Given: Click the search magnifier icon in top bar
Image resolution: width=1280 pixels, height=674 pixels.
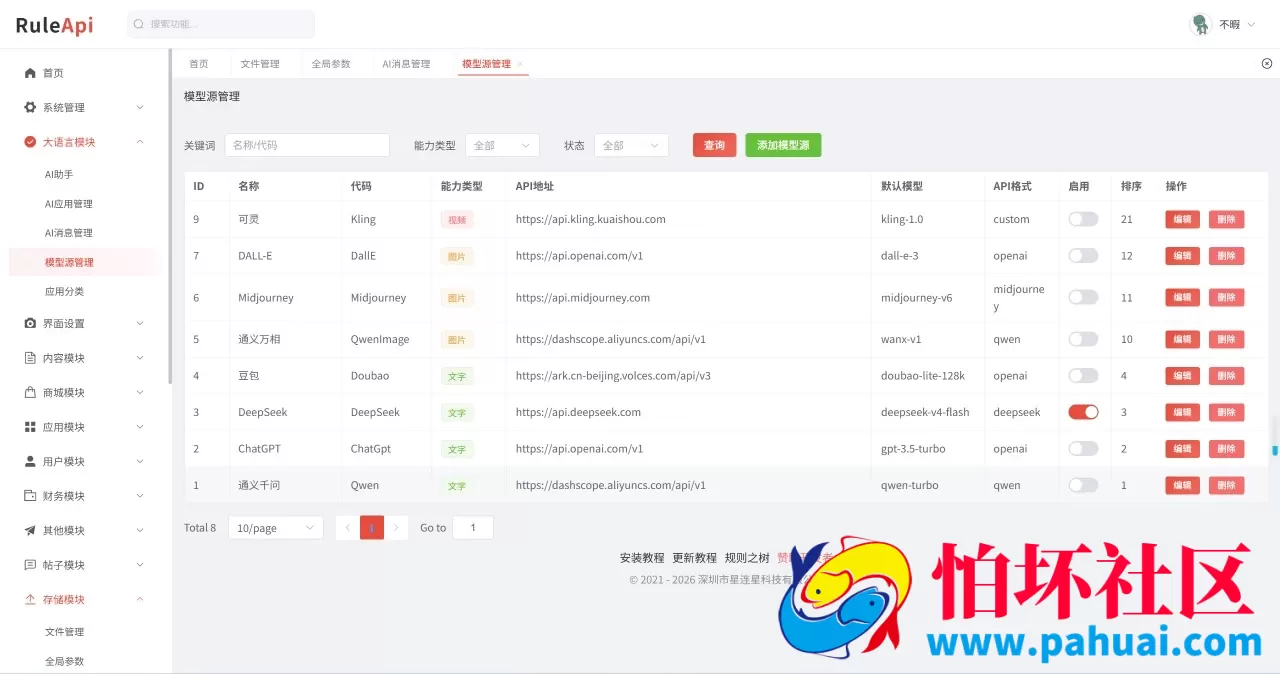Looking at the screenshot, I should pyautogui.click(x=139, y=24).
